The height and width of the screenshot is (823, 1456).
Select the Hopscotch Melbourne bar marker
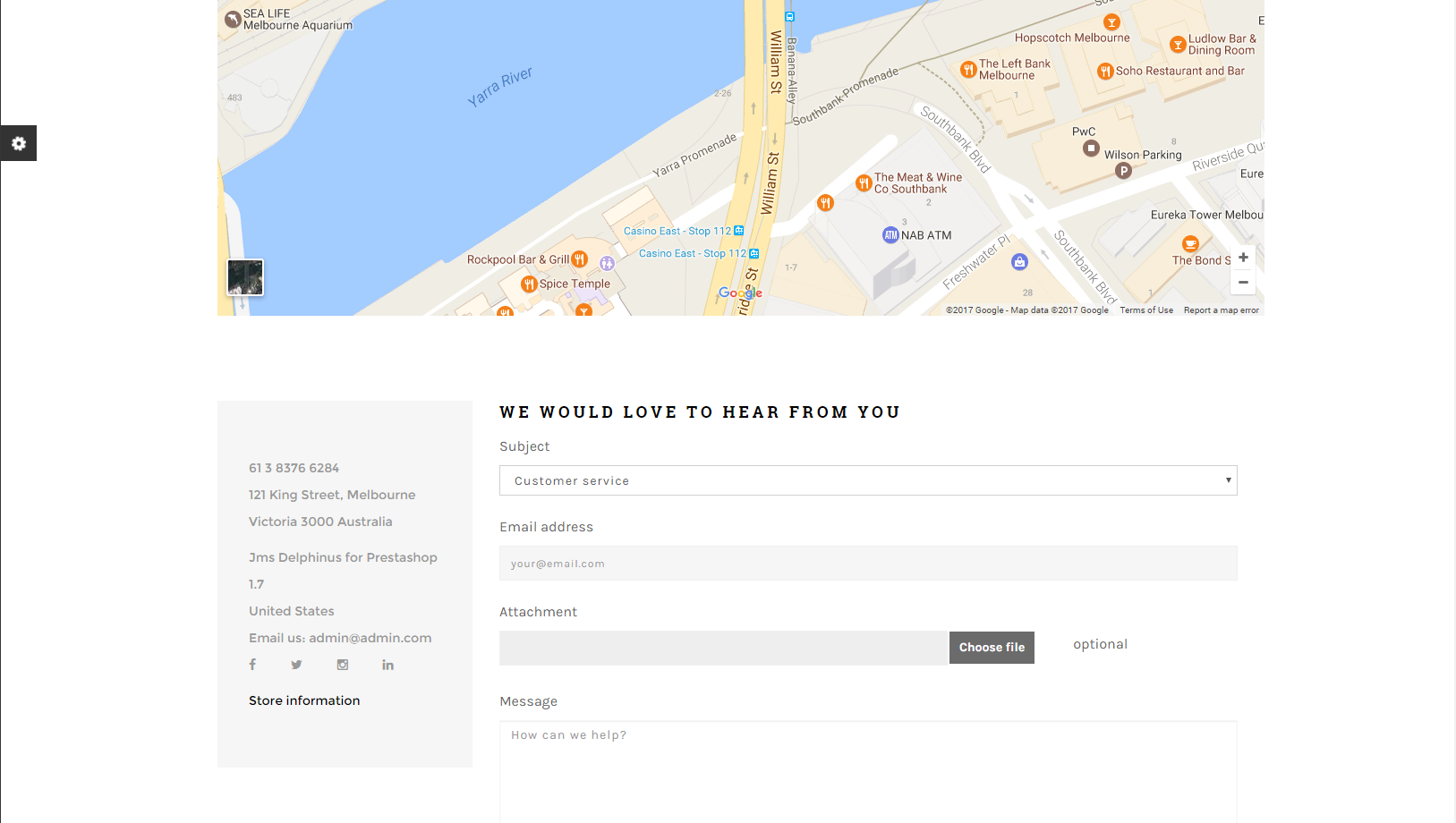[x=1111, y=22]
